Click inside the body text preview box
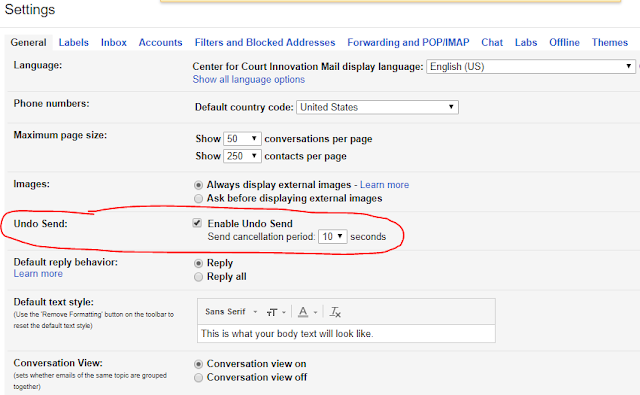The height and width of the screenshot is (395, 640). [346, 334]
